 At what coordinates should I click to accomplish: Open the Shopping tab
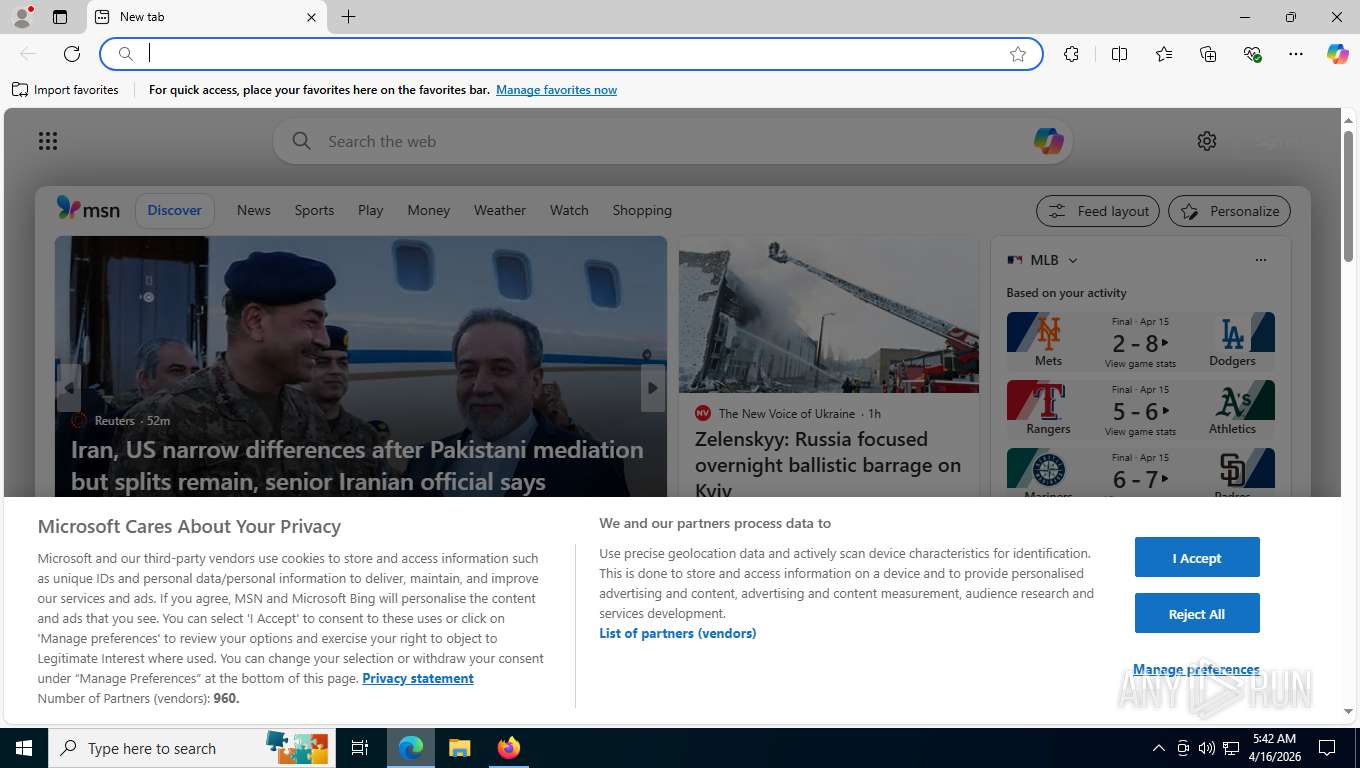tap(642, 210)
